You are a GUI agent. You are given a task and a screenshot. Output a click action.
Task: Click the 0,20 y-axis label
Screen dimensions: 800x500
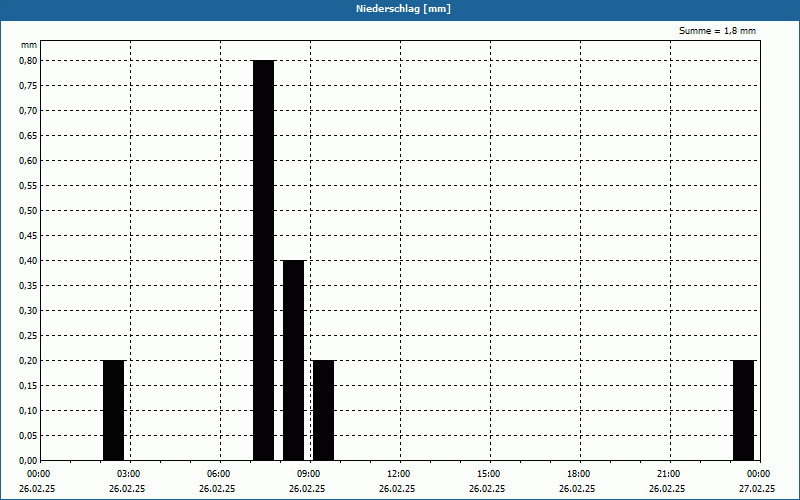pyautogui.click(x=28, y=361)
